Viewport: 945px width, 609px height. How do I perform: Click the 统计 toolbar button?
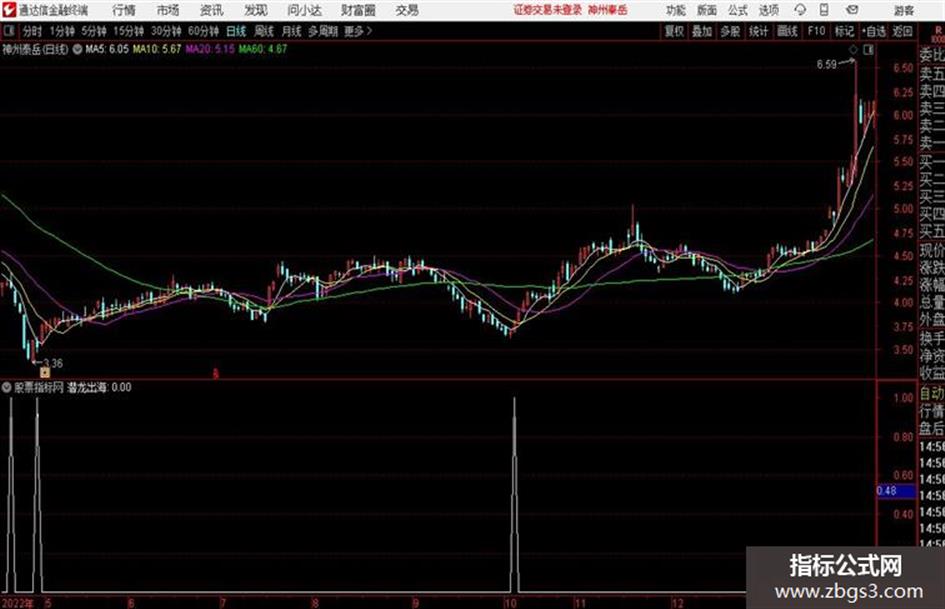click(x=758, y=31)
